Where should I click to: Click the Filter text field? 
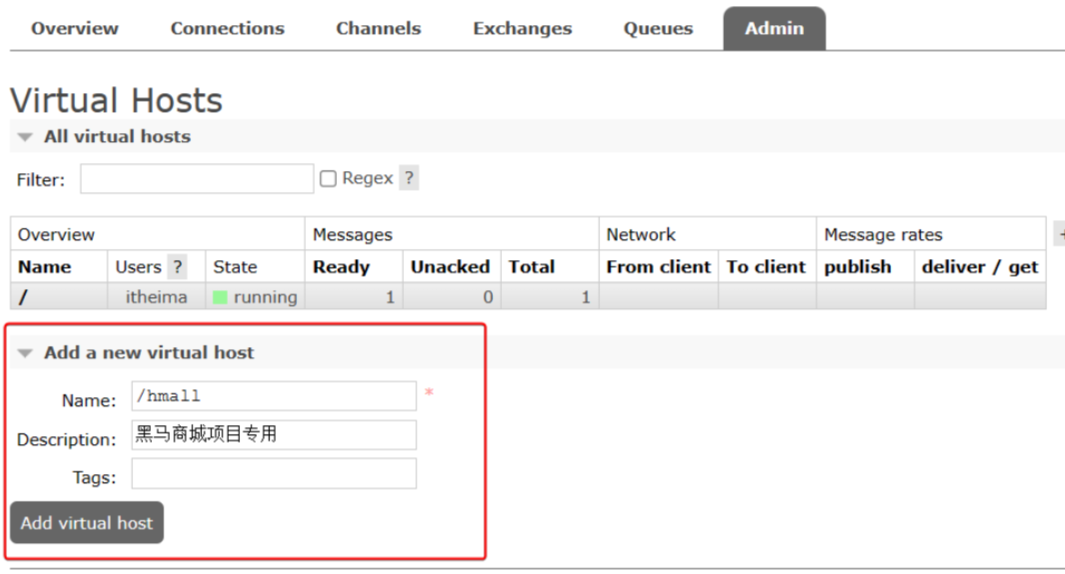point(197,179)
